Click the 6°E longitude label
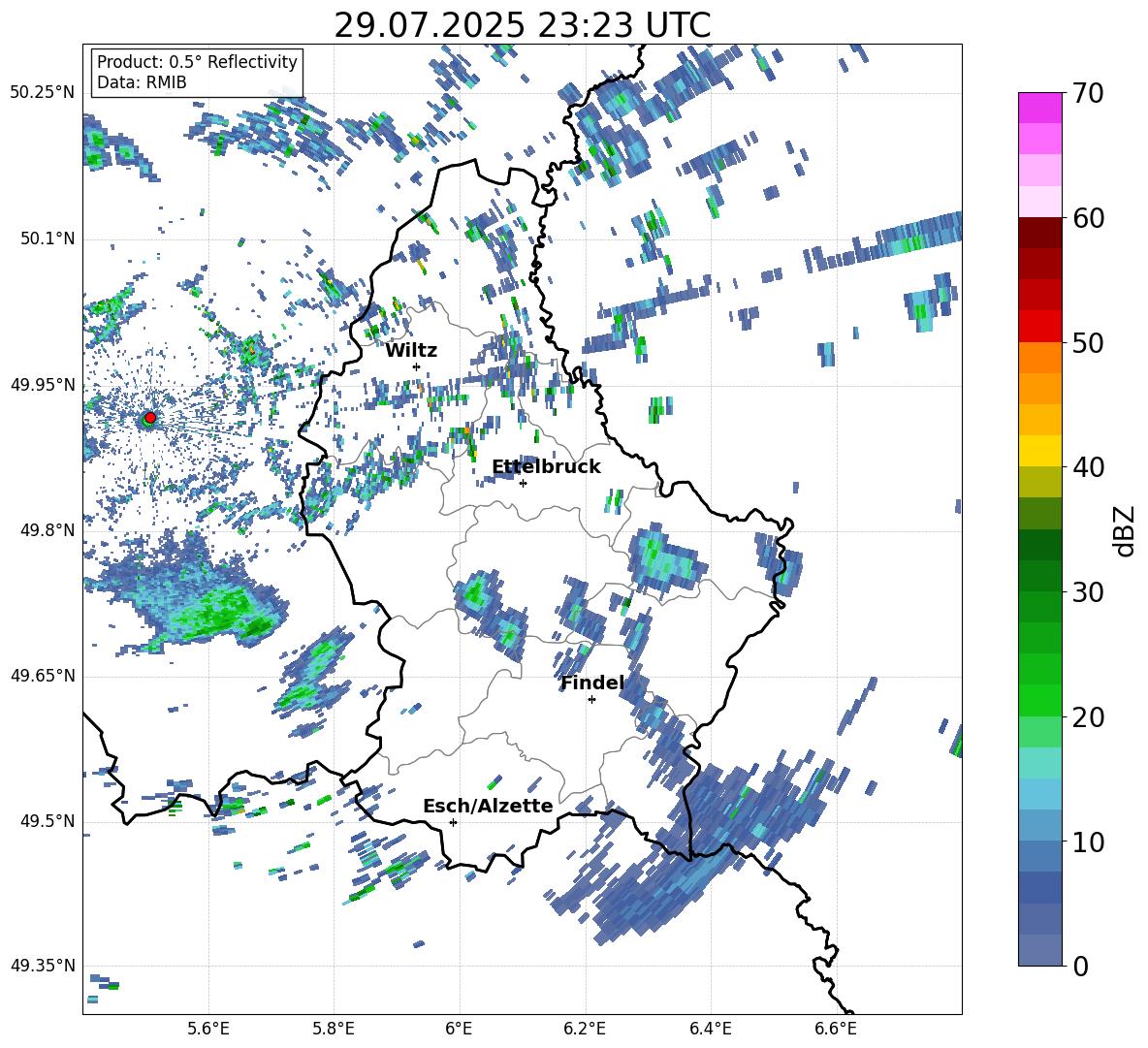Viewport: 1148px width, 1048px height. [x=459, y=1029]
